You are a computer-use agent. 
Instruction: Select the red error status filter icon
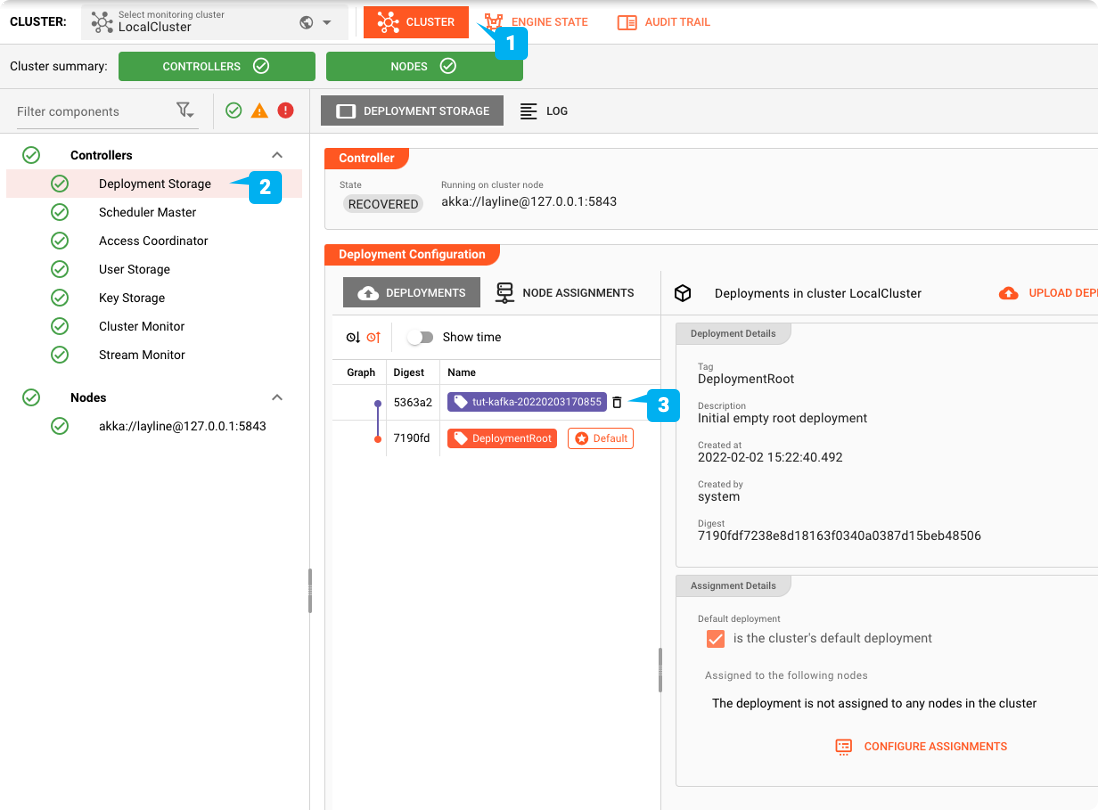pyautogui.click(x=285, y=110)
